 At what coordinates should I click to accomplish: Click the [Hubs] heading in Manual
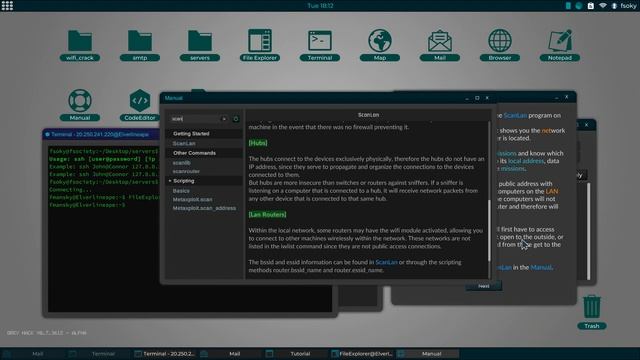click(258, 143)
